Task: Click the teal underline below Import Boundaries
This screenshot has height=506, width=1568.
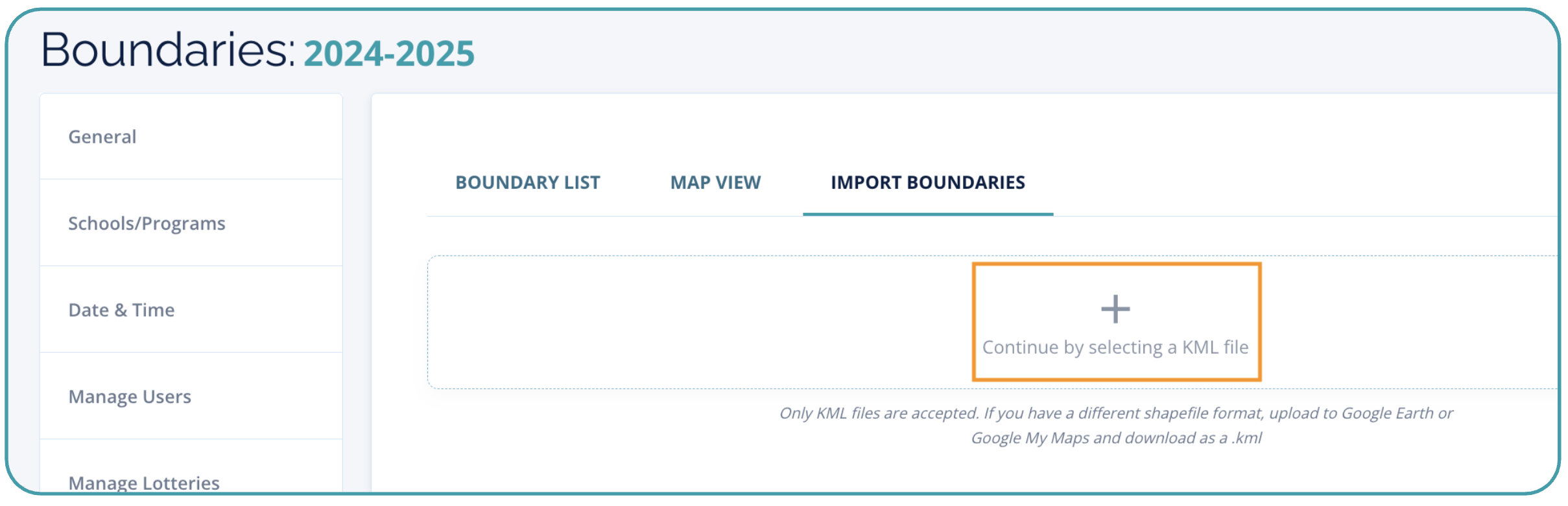Action: click(x=927, y=213)
